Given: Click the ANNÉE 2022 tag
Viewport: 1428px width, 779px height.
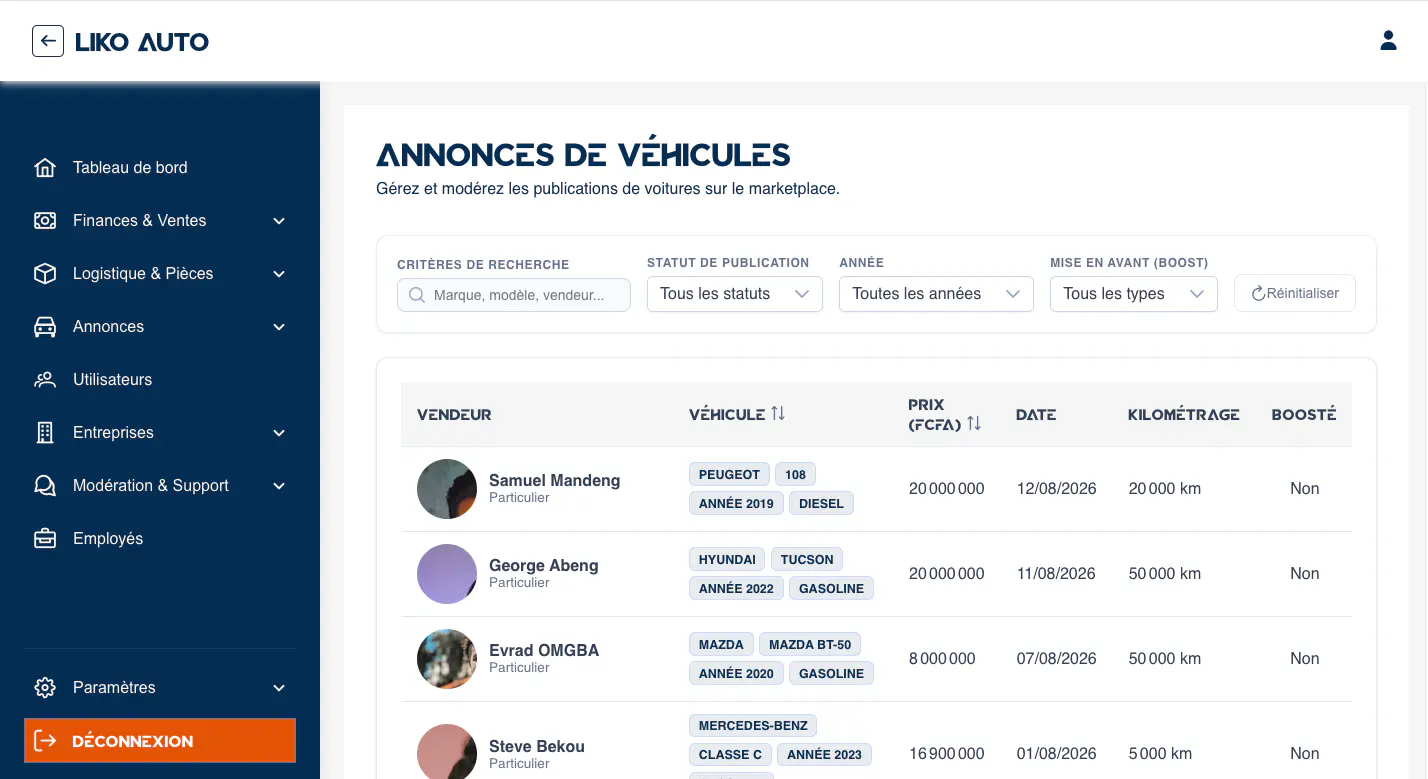Looking at the screenshot, I should (736, 588).
